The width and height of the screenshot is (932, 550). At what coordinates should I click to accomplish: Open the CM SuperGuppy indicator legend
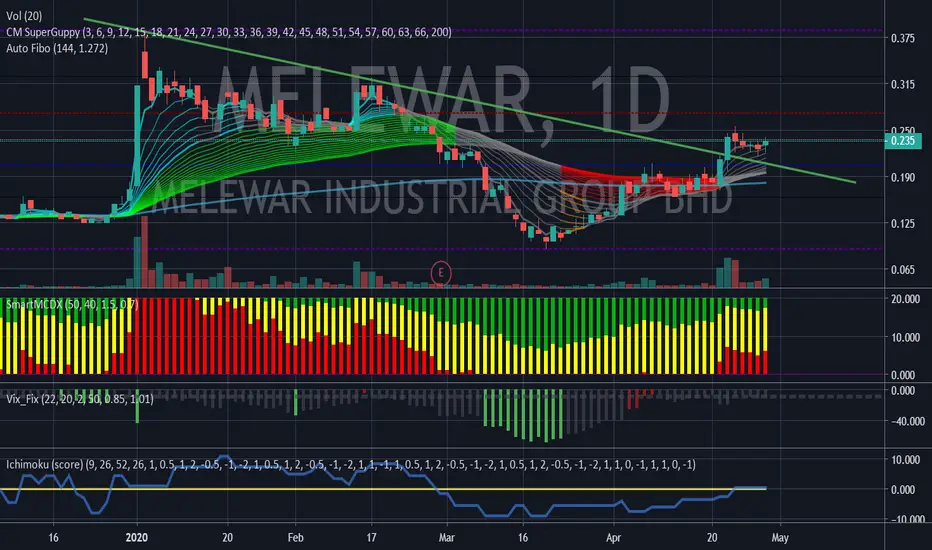coord(229,32)
